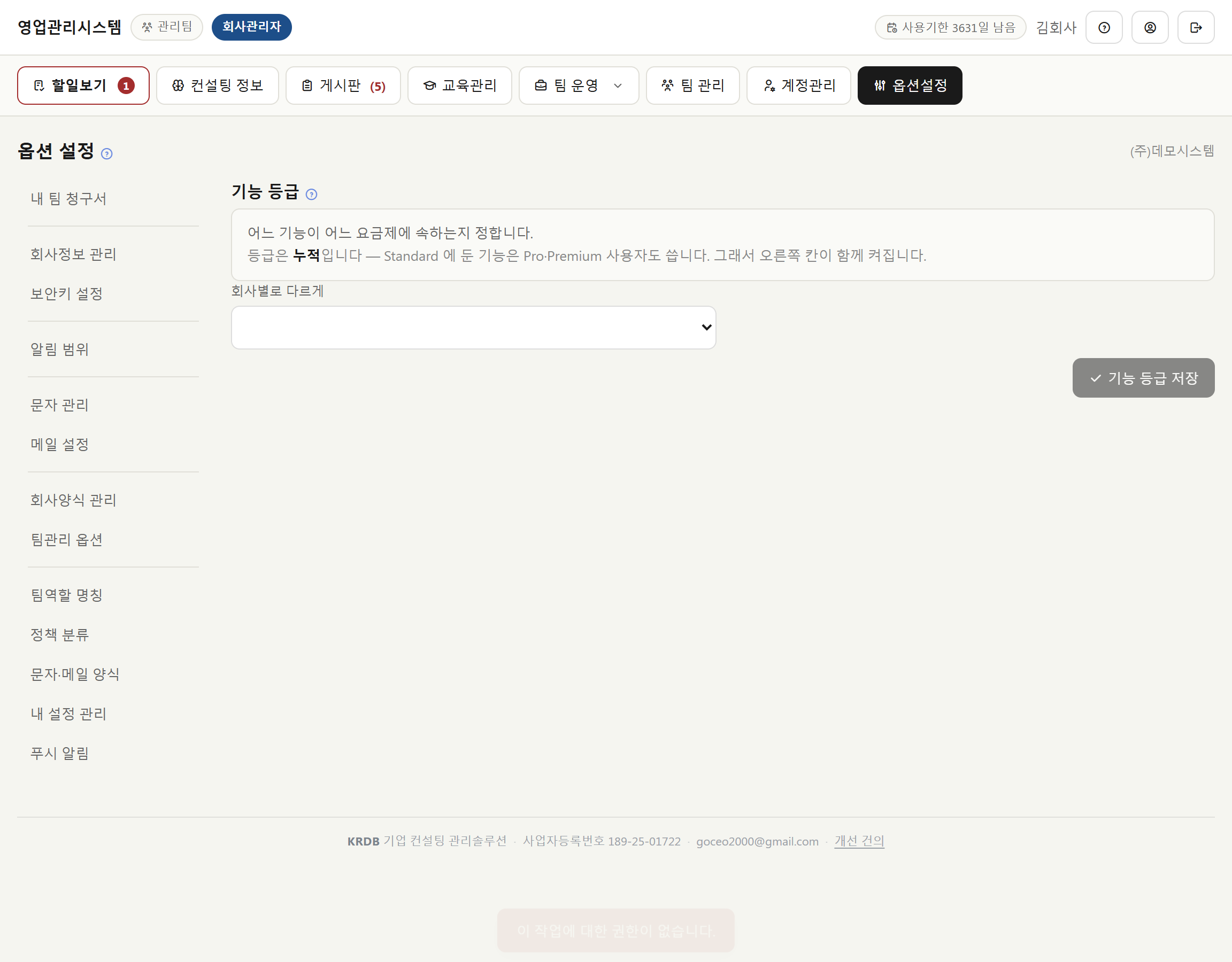1232x962 pixels.
Task: Click help icon beside 기능 등급 heading
Action: click(311, 194)
